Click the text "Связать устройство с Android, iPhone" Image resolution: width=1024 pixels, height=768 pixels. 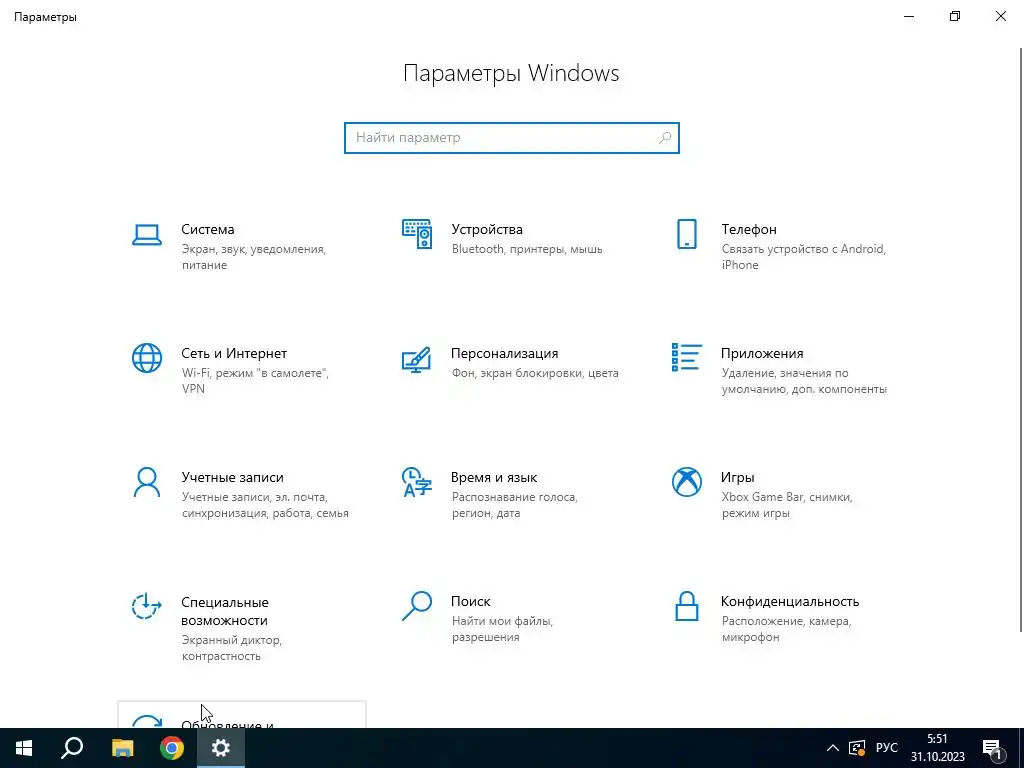pos(803,257)
